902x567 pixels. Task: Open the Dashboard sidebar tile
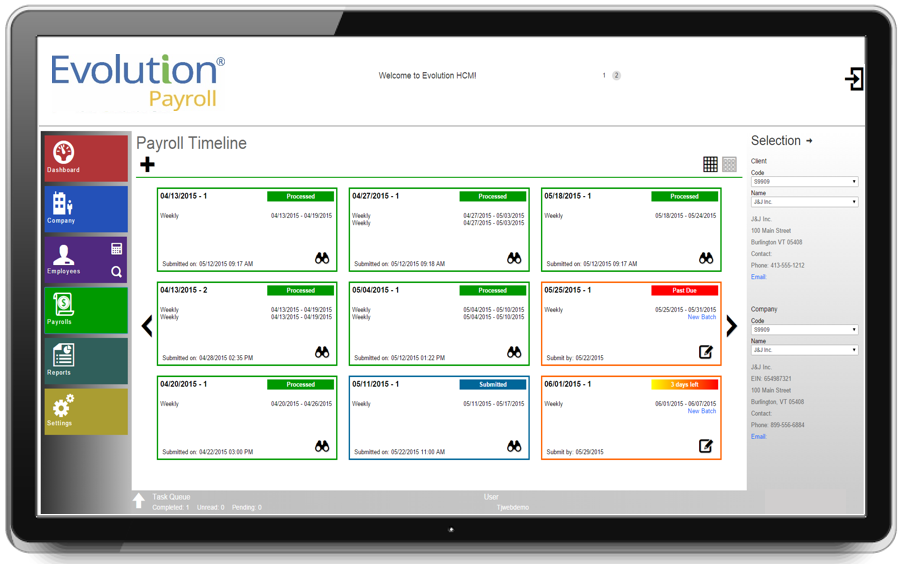coord(86,158)
